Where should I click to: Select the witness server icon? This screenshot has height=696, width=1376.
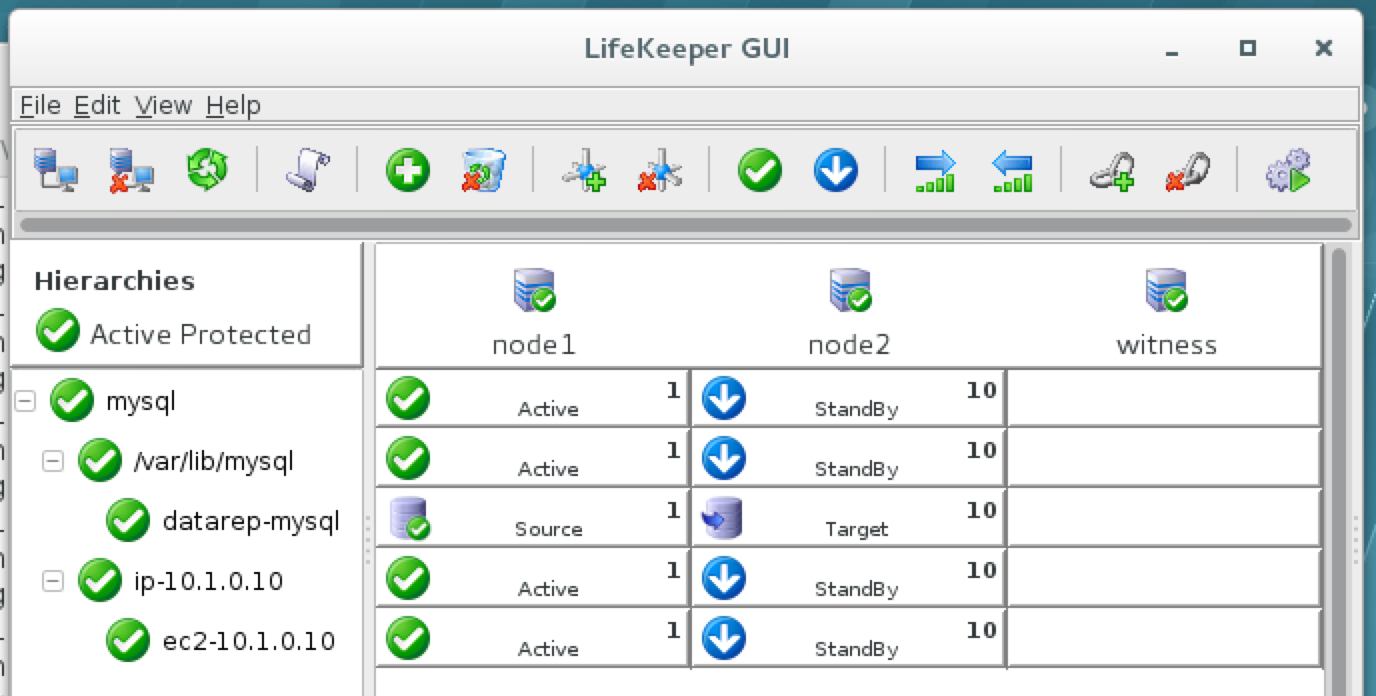pyautogui.click(x=1166, y=290)
